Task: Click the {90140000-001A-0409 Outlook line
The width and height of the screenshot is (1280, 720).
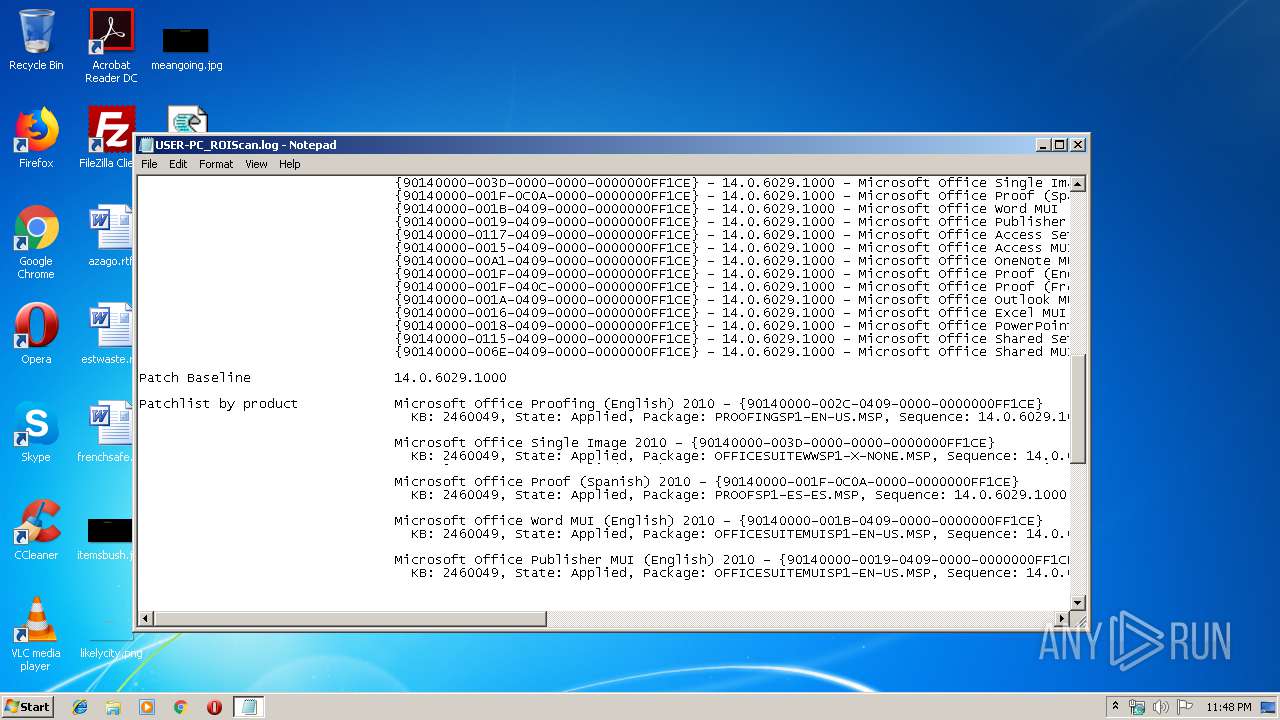Action: [x=732, y=300]
